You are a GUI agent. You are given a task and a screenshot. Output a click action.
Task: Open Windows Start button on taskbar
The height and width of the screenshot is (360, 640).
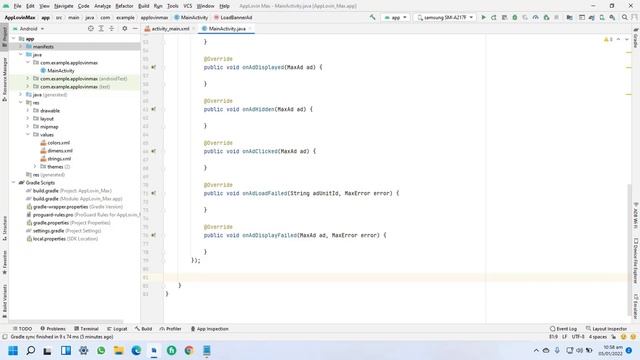13,351
